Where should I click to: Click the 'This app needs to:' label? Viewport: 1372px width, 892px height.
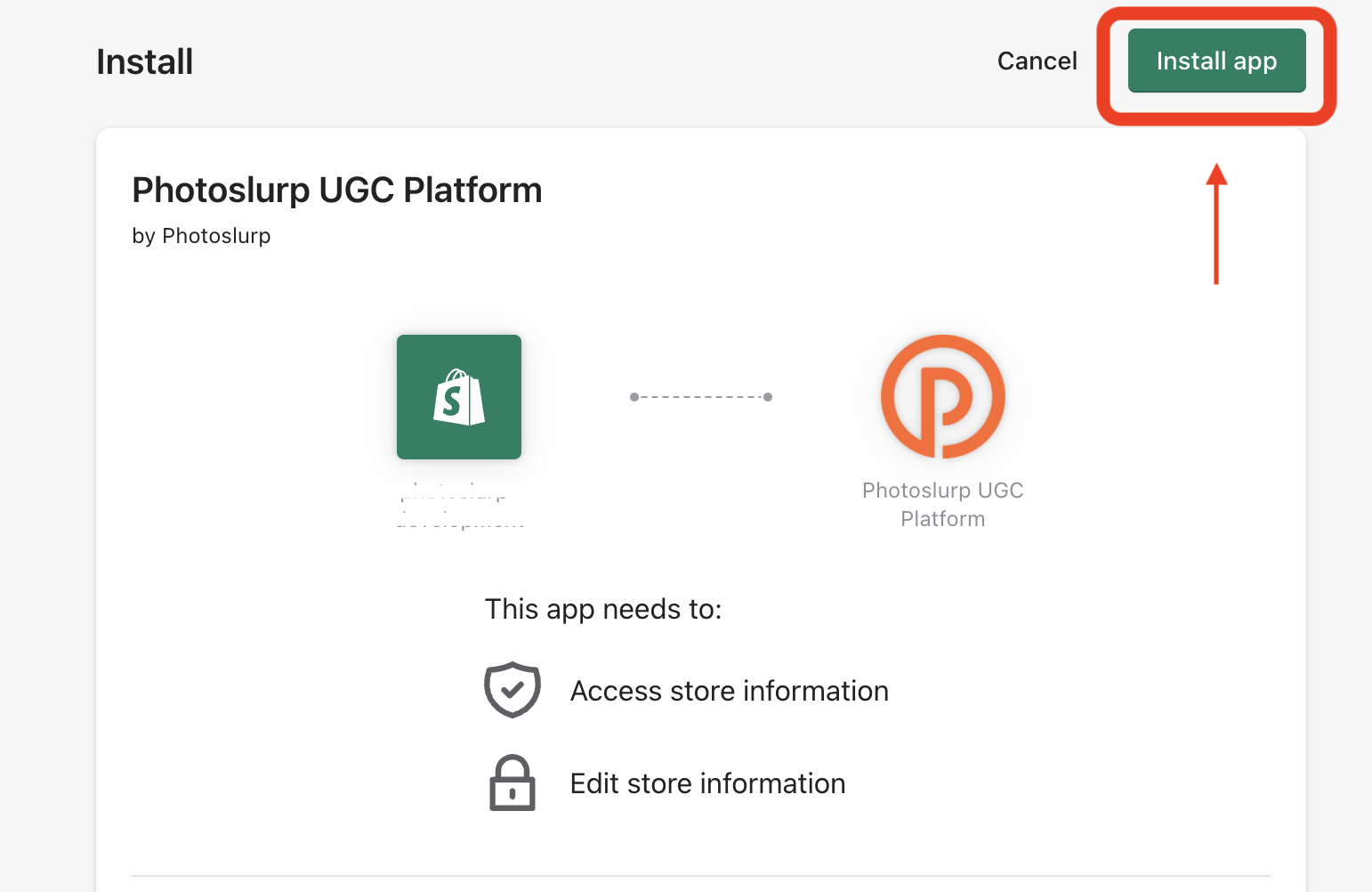(x=603, y=609)
